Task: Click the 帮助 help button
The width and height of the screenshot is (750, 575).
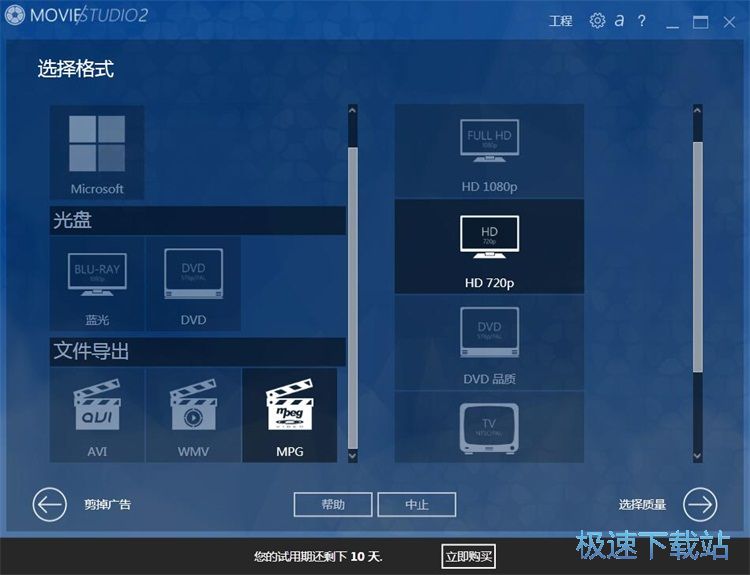Action: 333,505
